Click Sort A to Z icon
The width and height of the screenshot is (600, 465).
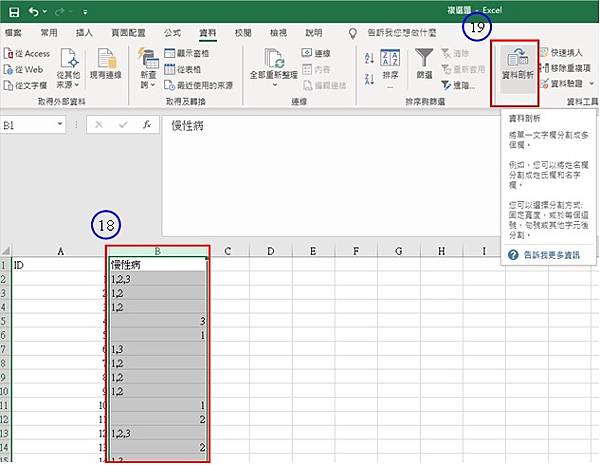(x=369, y=58)
